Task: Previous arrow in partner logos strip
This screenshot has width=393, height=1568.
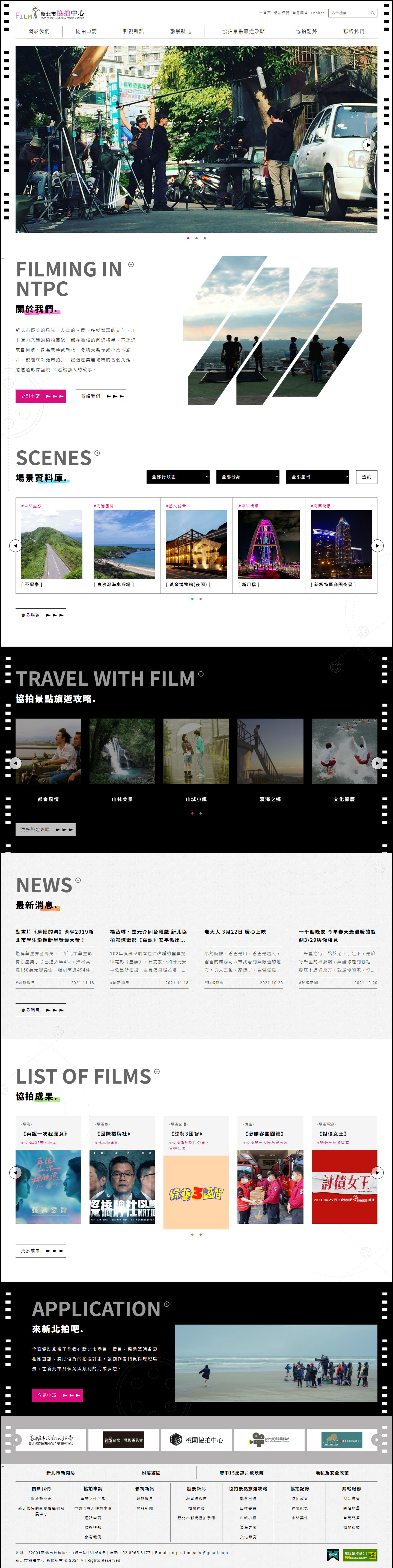Action: coord(15,1440)
